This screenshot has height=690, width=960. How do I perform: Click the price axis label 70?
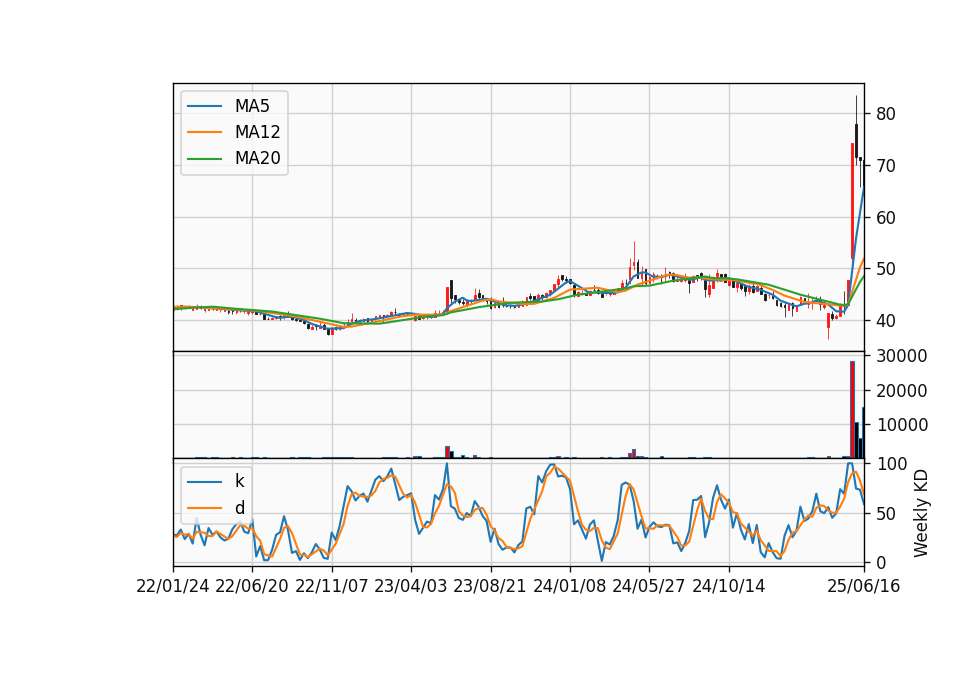(x=886, y=166)
